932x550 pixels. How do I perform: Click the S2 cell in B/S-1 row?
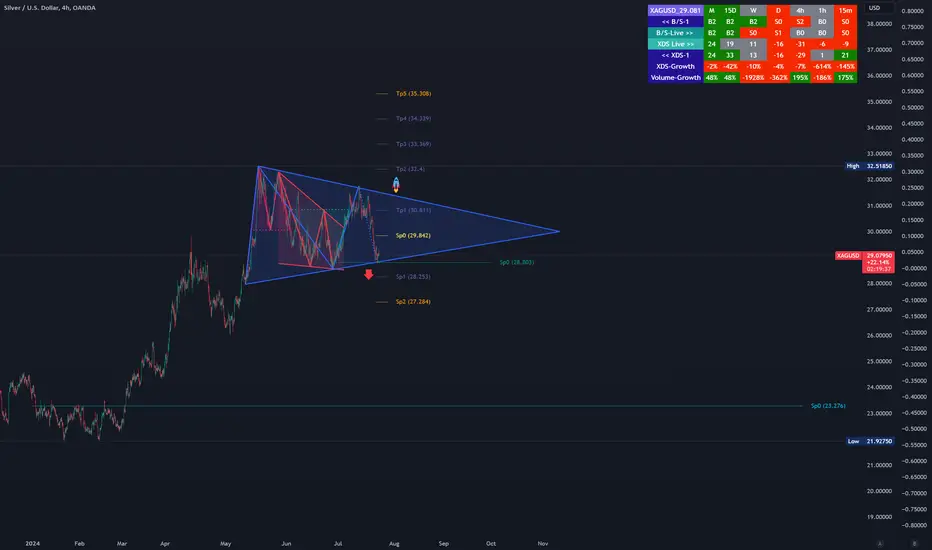(x=800, y=21)
